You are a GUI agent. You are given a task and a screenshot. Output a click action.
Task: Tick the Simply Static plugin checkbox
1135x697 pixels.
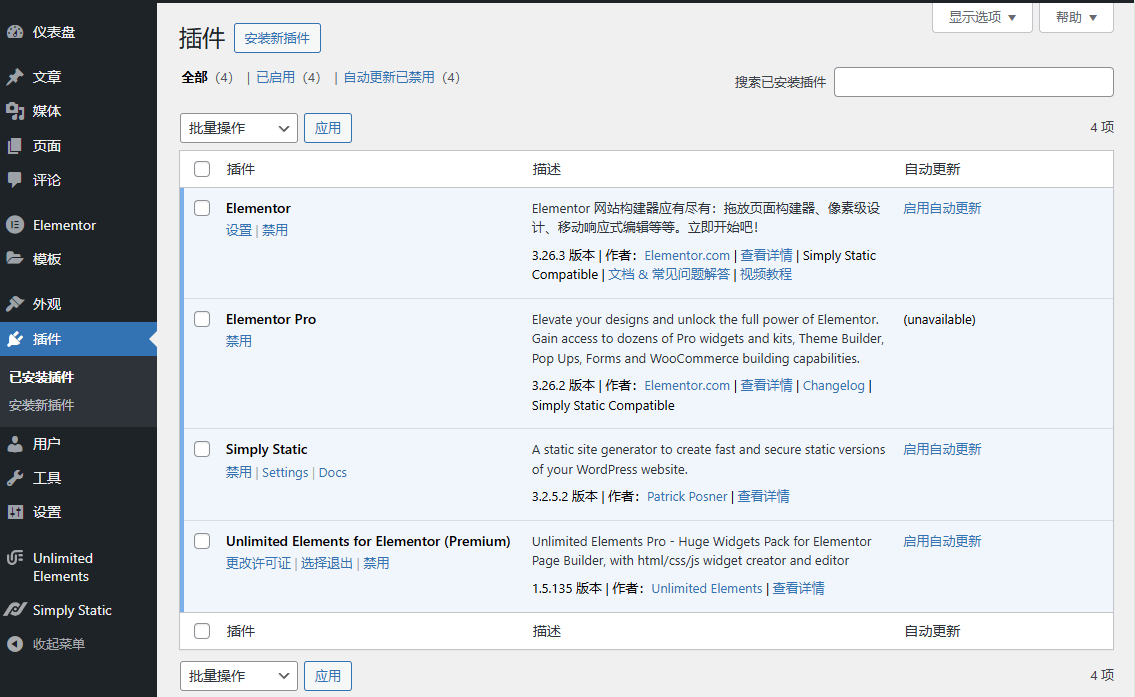(202, 449)
